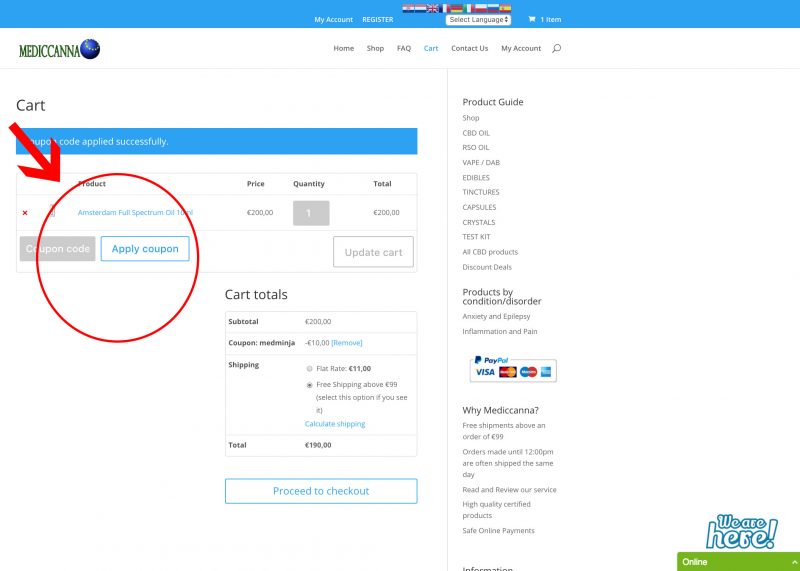The image size is (800, 571).
Task: Click the coupon discount -€10,00 value
Action: tap(317, 343)
